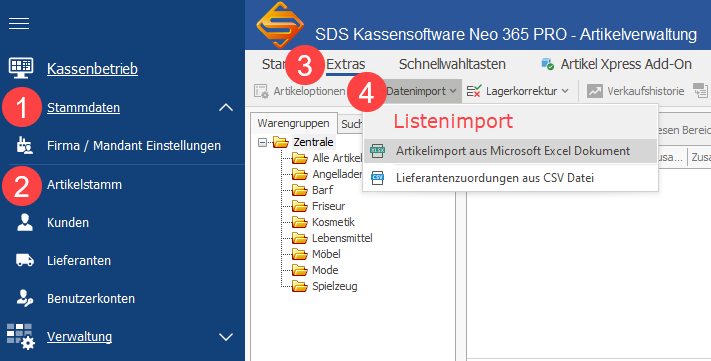This screenshot has height=361, width=711.
Task: Select the Angelladen folder
Action: (336, 174)
